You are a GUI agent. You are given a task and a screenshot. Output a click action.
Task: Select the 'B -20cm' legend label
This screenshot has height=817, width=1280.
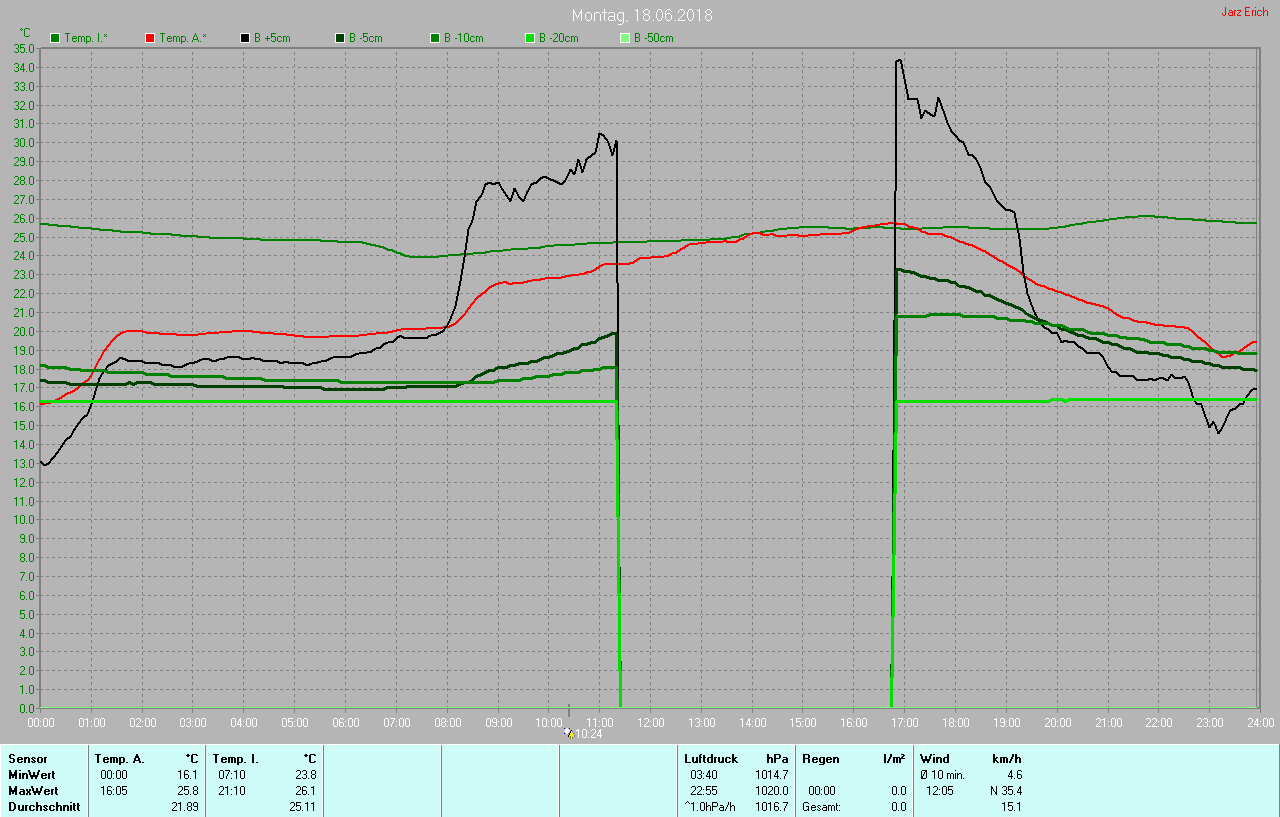[x=559, y=38]
